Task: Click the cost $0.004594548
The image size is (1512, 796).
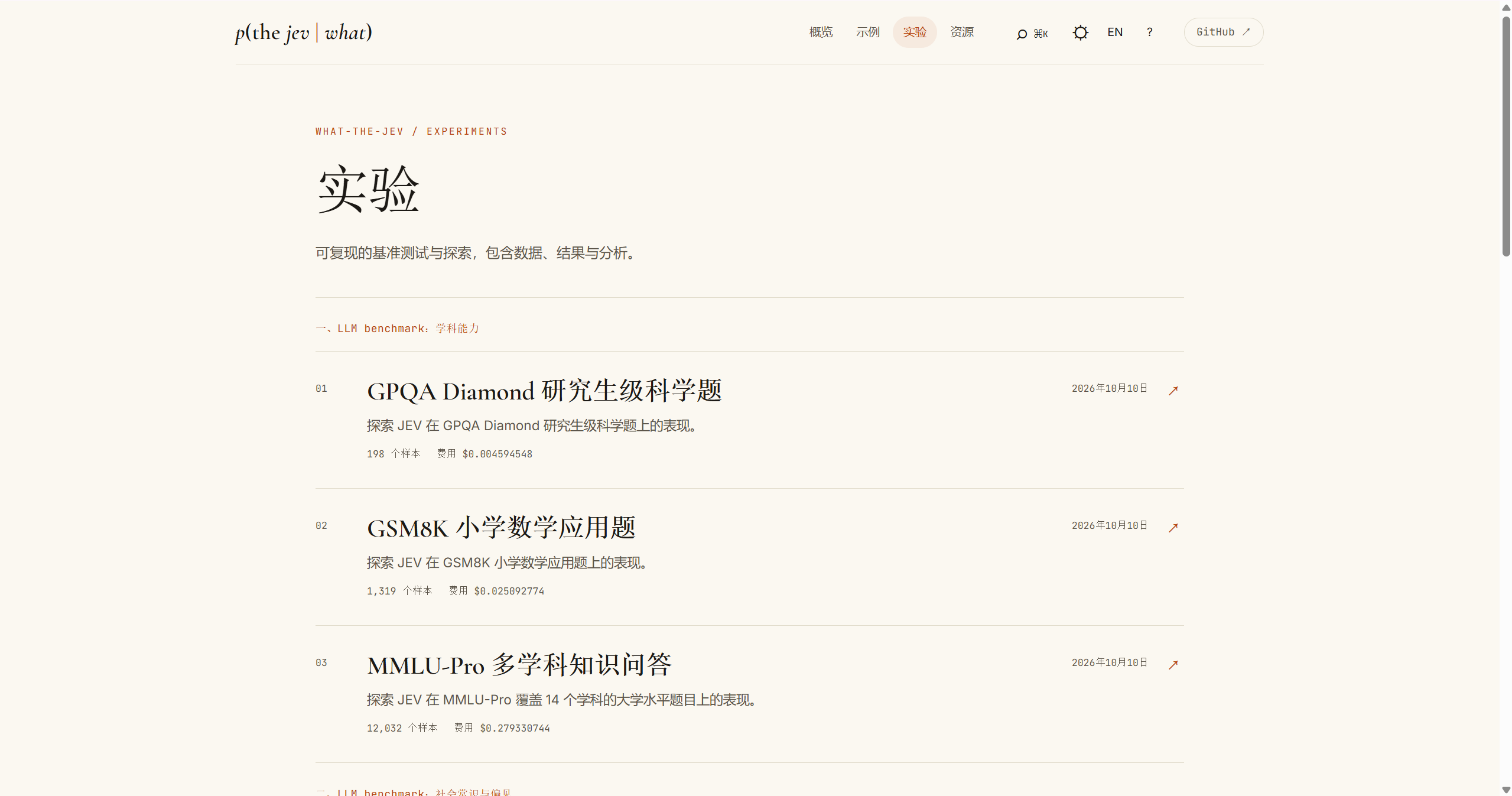Action: [497, 454]
